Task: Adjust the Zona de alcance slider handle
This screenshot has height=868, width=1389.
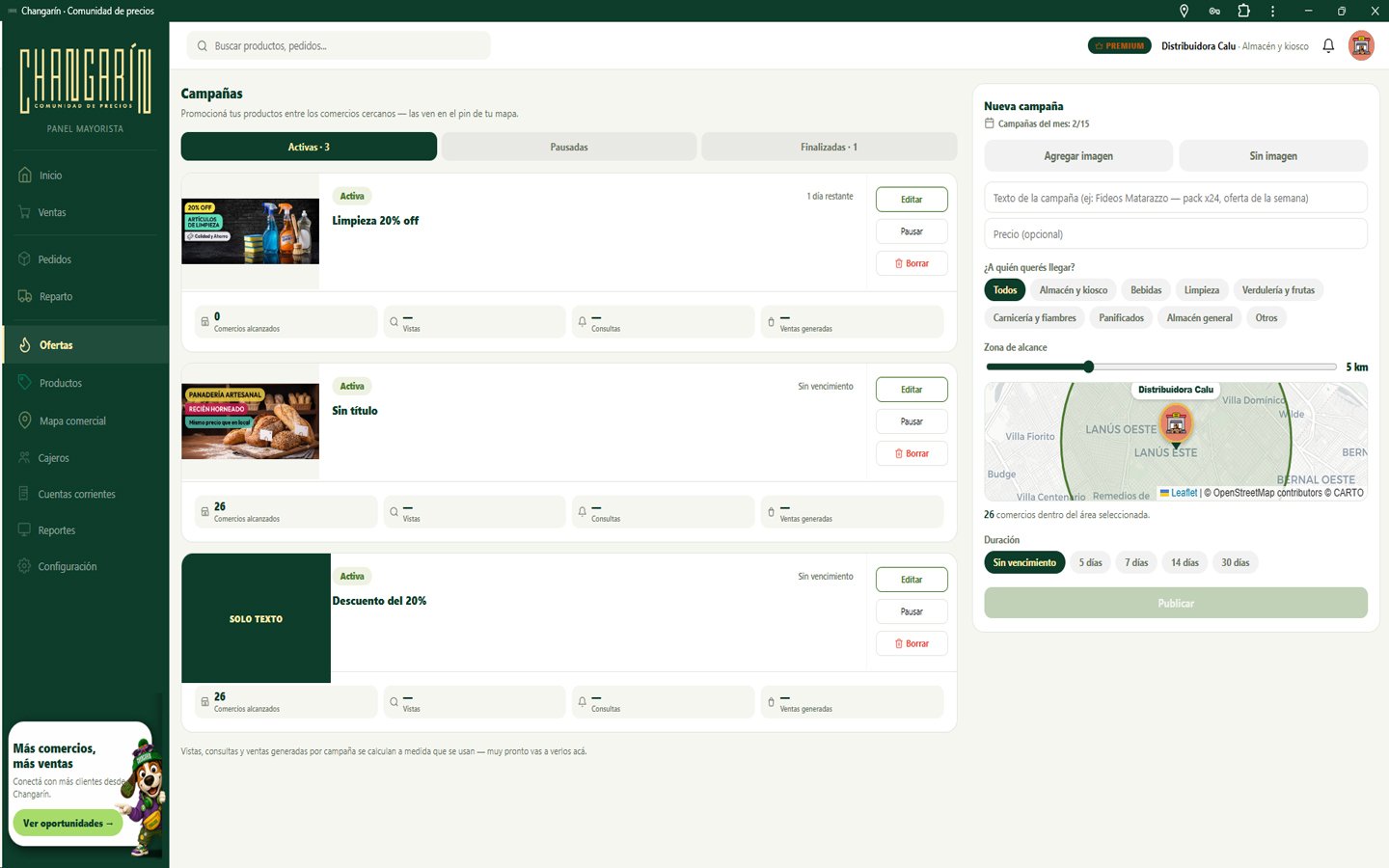Action: pos(1088,366)
